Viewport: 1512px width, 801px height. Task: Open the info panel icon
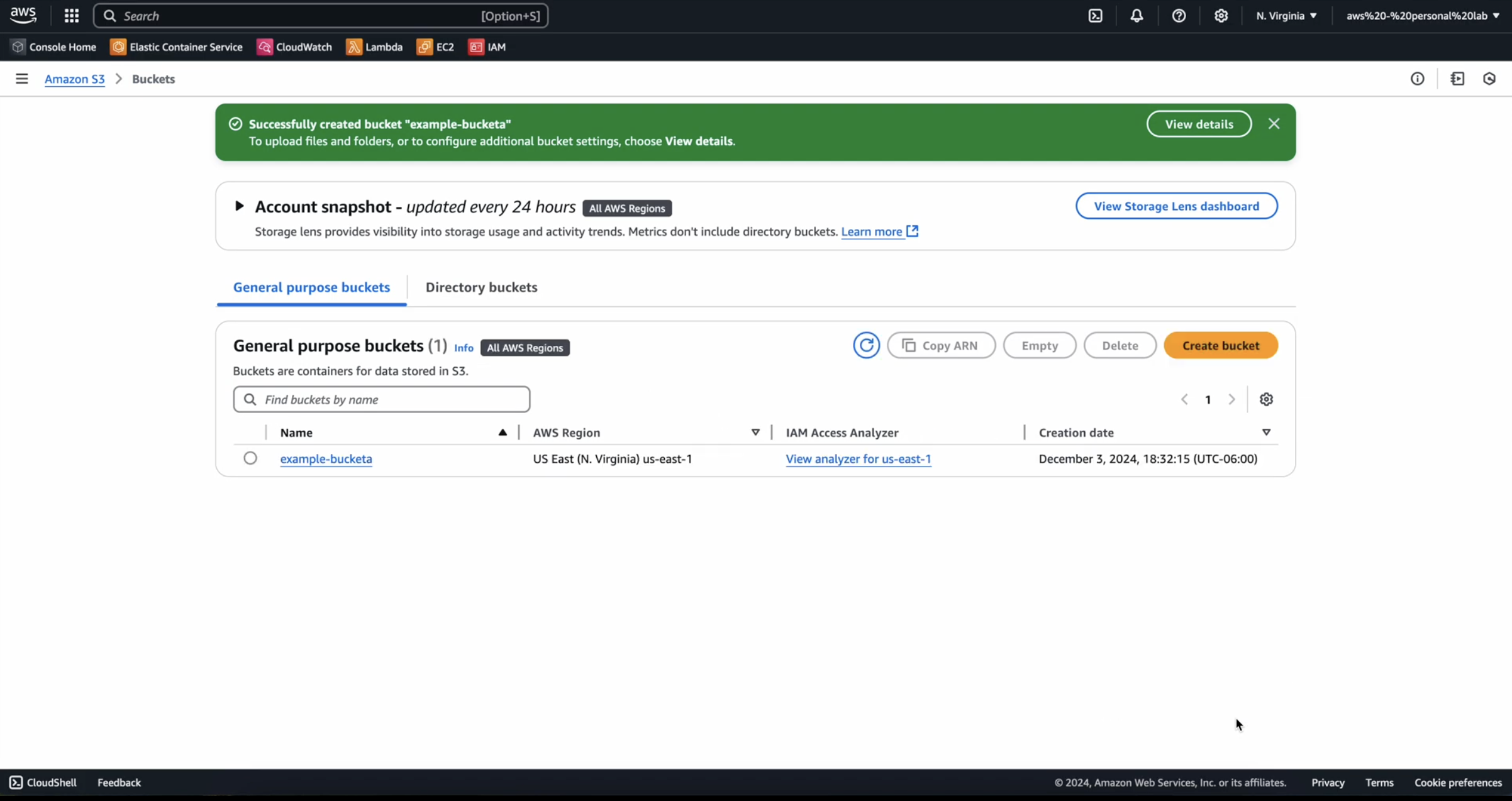point(1417,79)
